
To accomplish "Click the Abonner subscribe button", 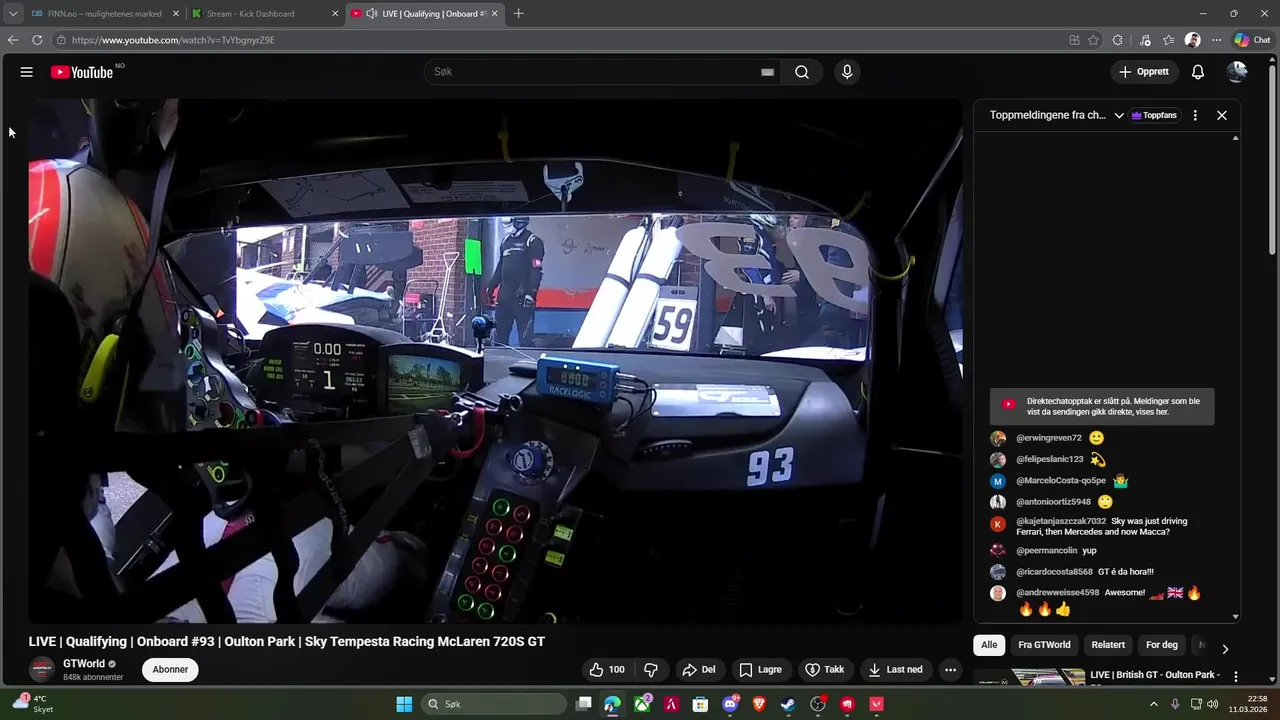I will coord(170,670).
